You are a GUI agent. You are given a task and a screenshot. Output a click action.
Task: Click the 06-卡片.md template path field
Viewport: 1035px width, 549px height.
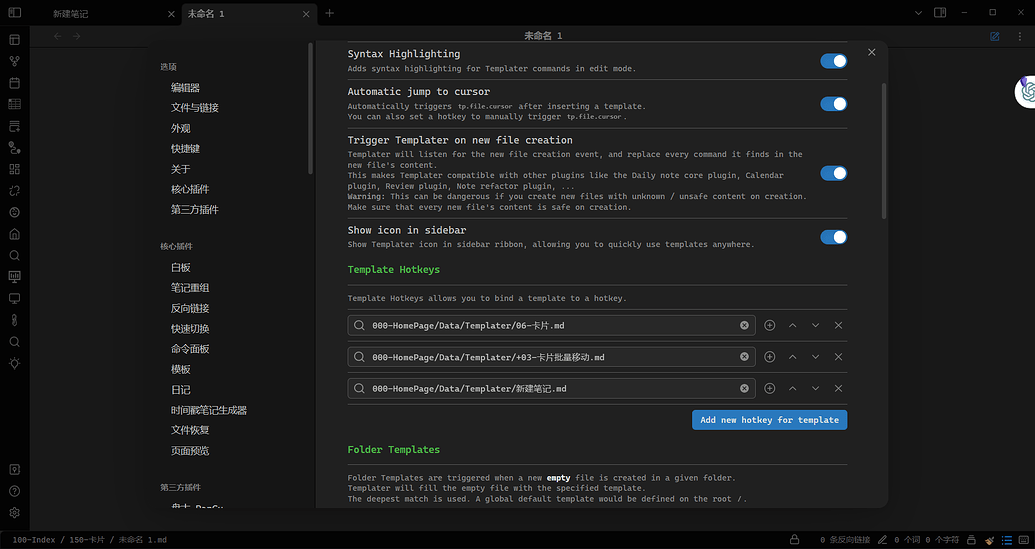[x=552, y=325]
